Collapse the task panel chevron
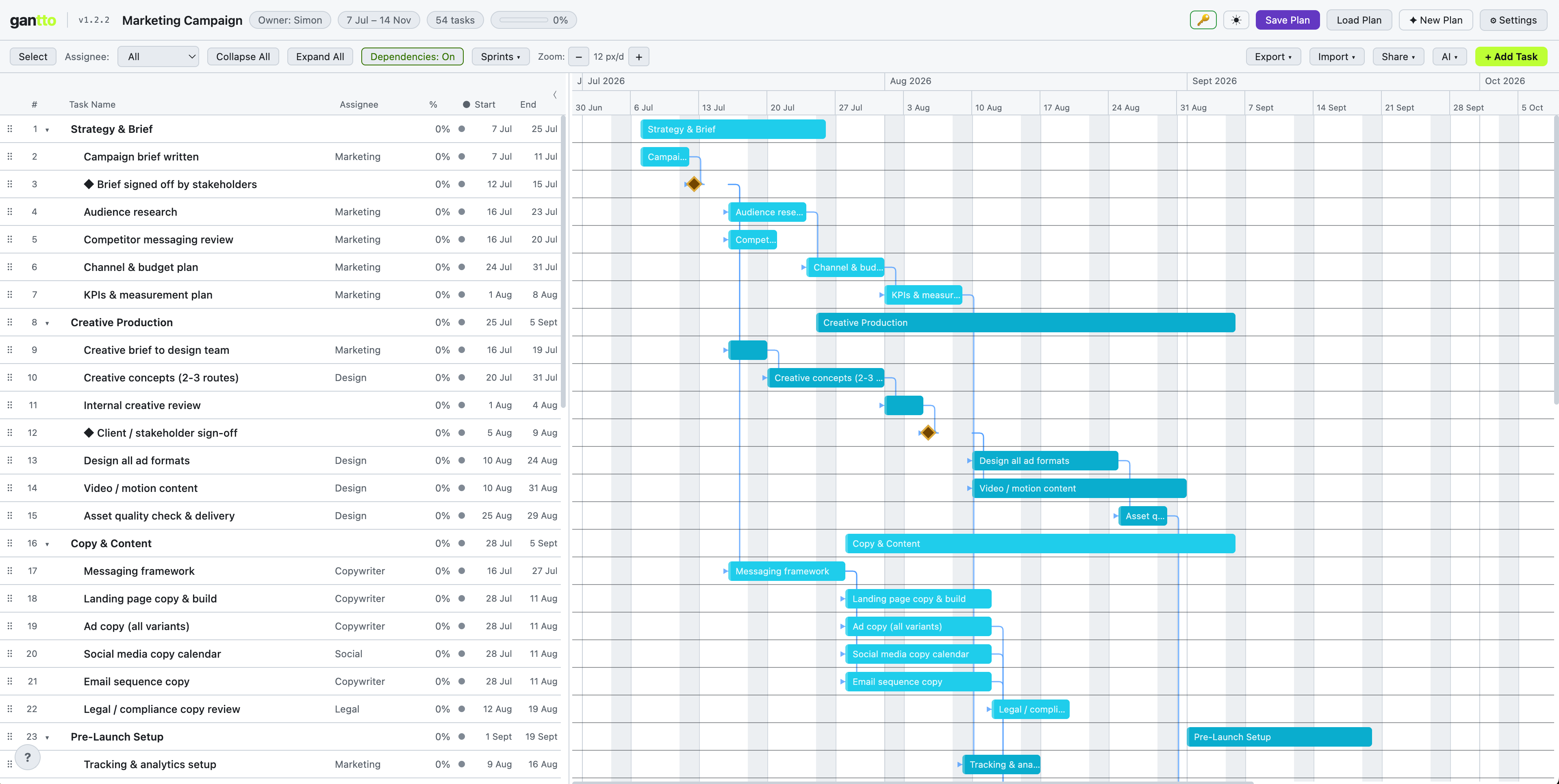Screen dimensions: 1559x784 (554, 94)
